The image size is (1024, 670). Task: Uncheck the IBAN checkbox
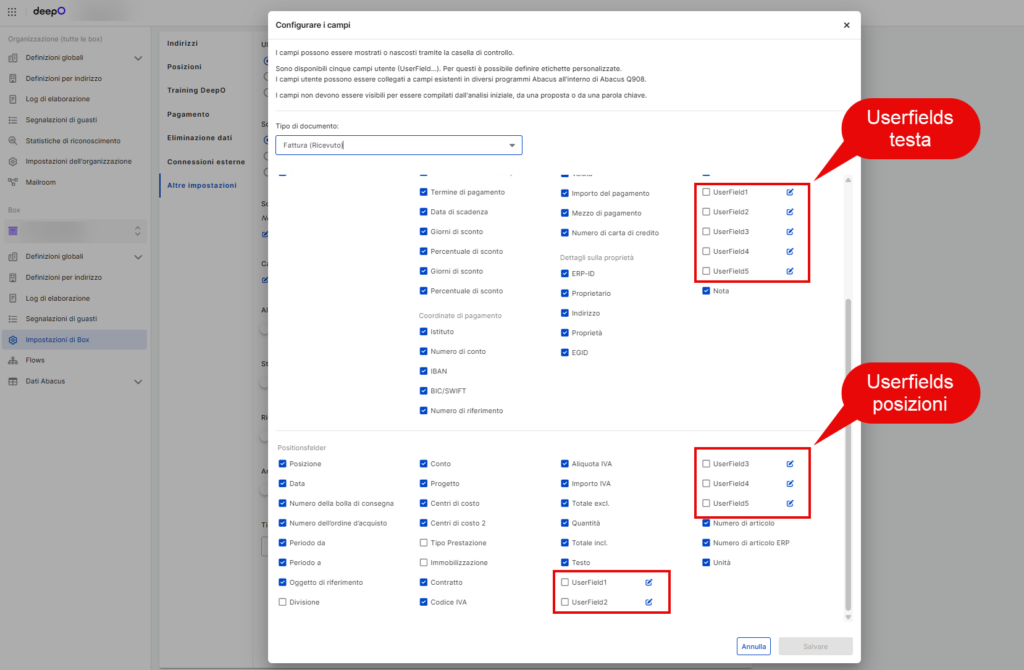point(423,371)
